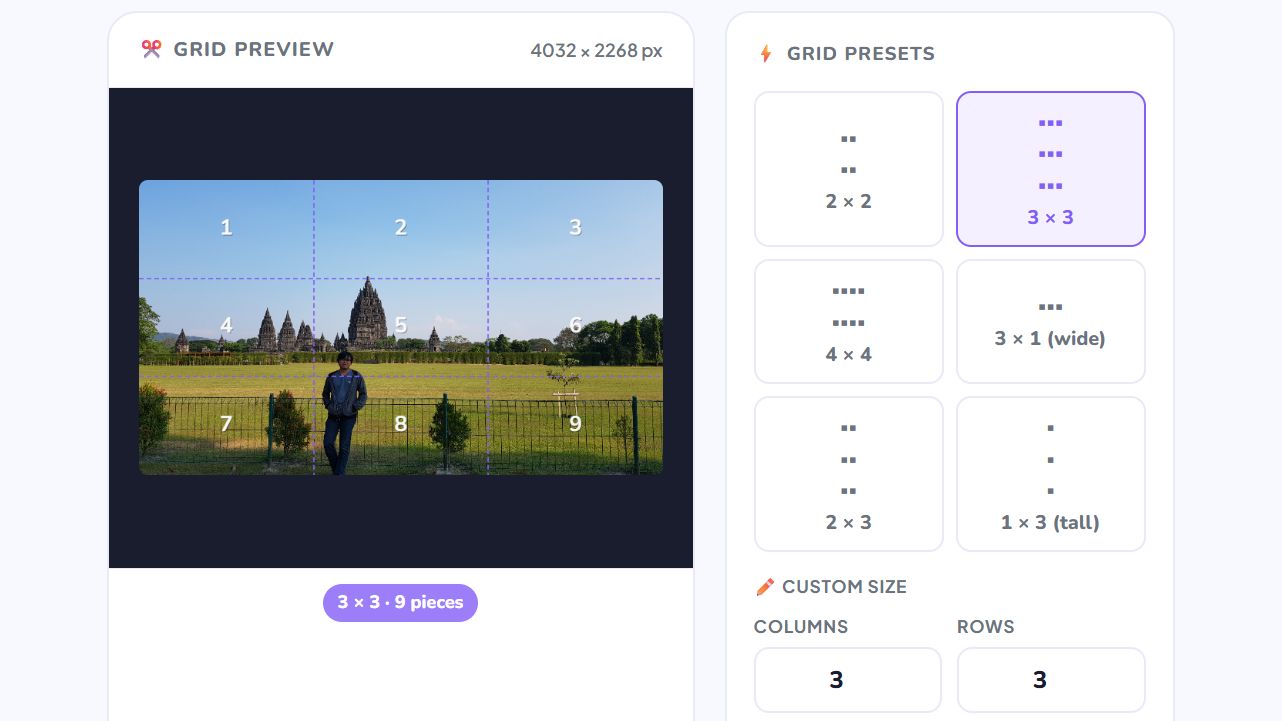Select grid piece 3 in the preview
This screenshot has height=721, width=1282.
575,229
